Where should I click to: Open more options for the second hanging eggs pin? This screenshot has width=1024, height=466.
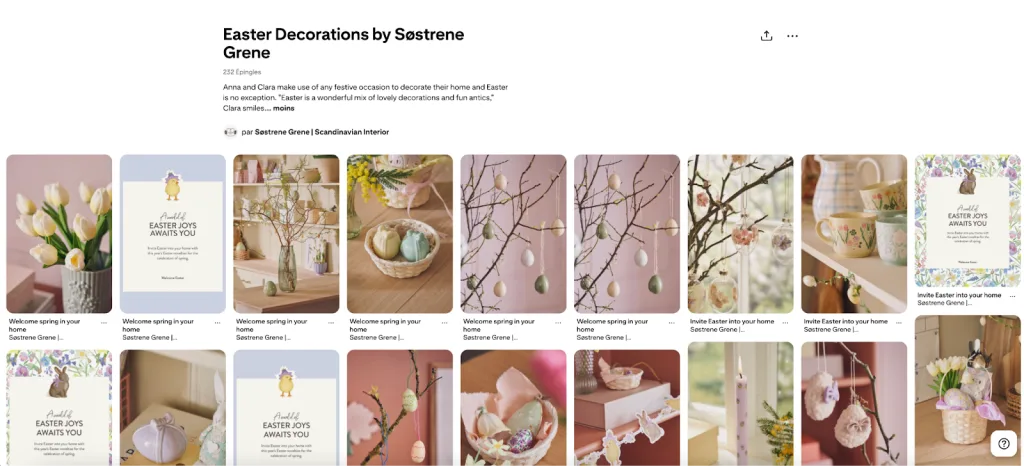(x=672, y=322)
